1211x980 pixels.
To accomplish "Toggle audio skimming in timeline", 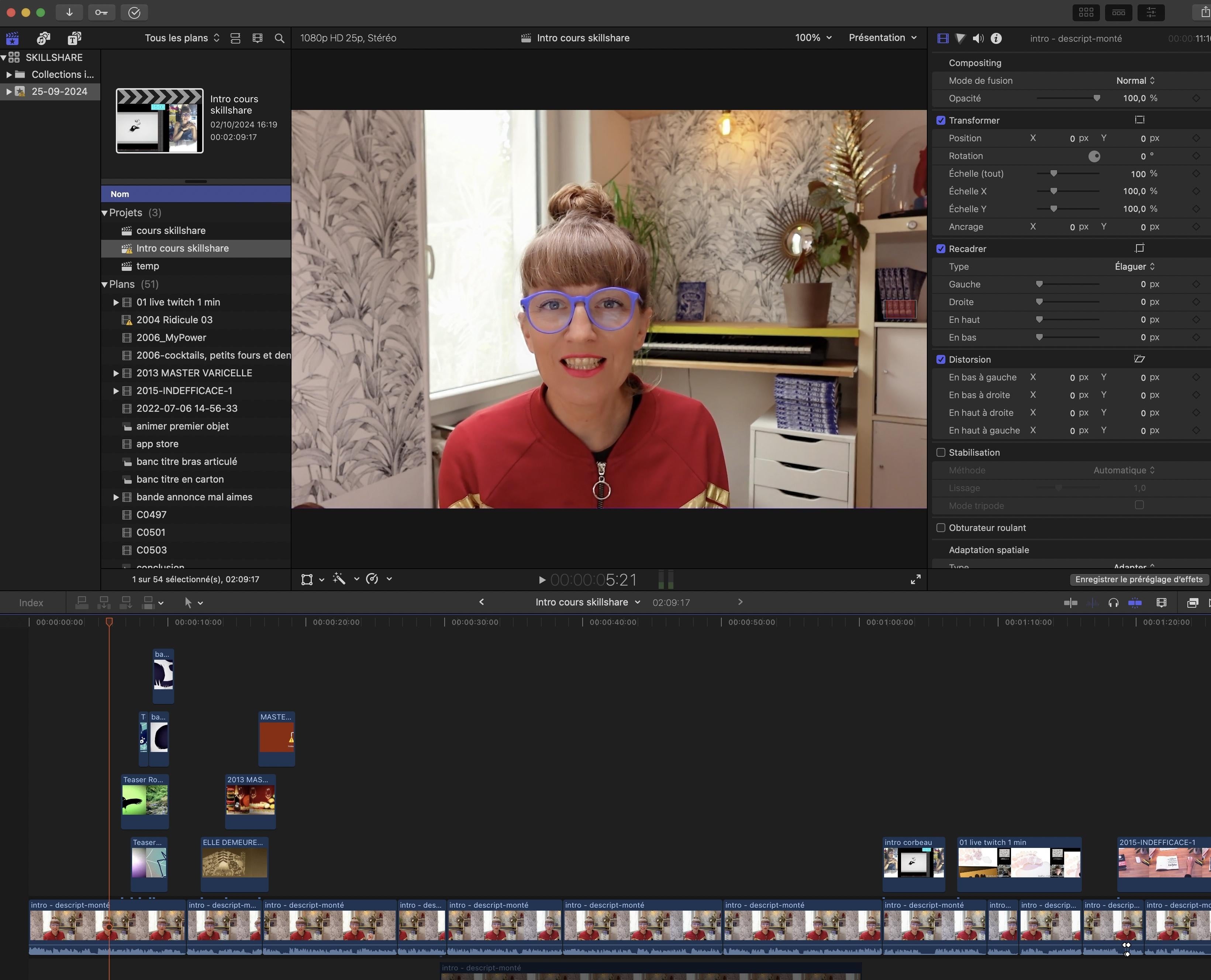I will [1093, 603].
